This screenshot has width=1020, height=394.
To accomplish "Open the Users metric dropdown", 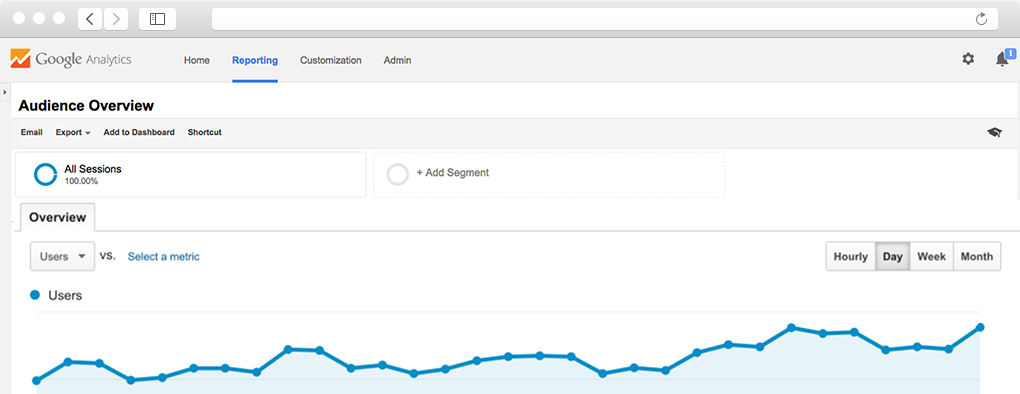I will point(62,256).
